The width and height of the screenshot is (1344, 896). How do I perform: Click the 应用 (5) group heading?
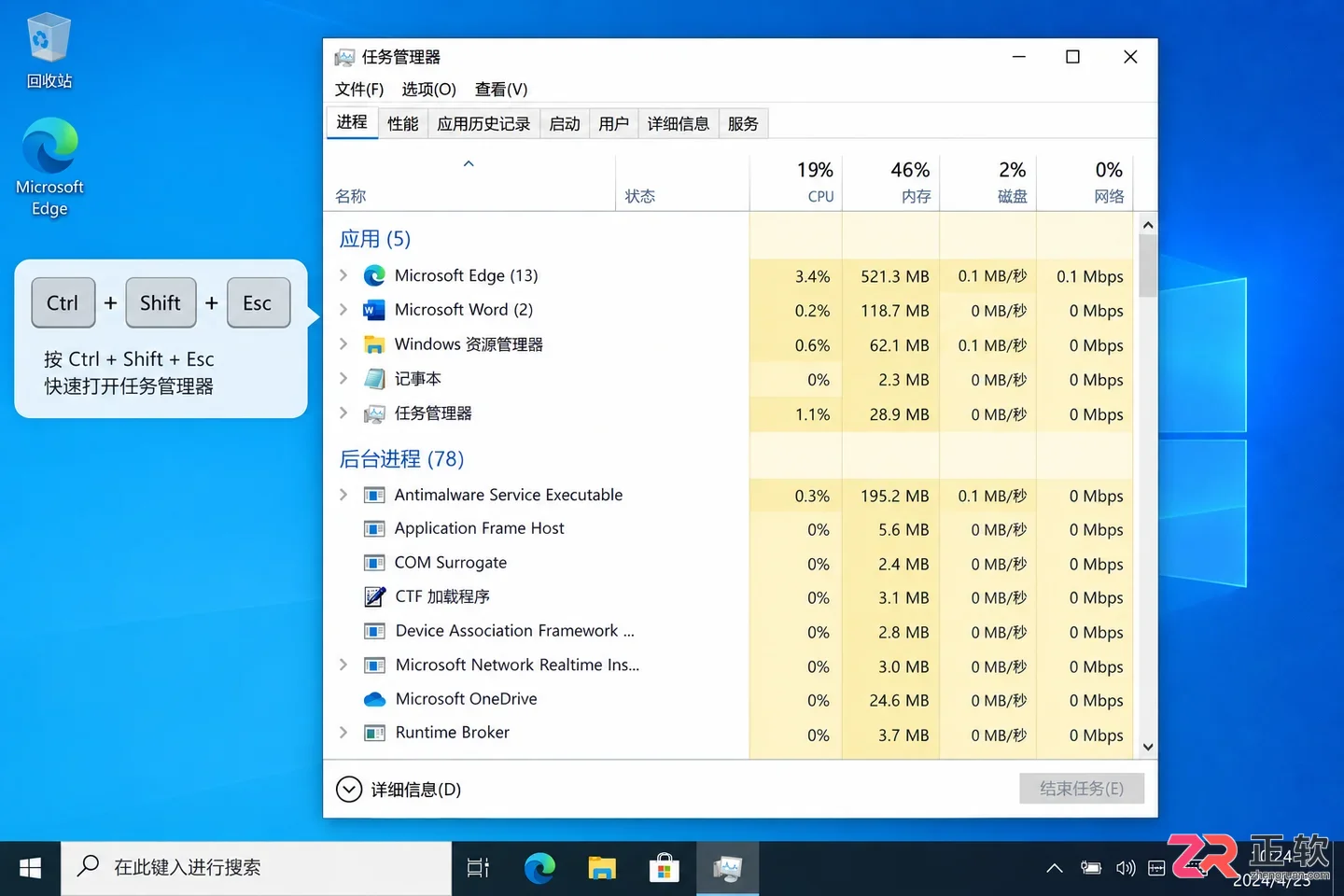tap(375, 239)
